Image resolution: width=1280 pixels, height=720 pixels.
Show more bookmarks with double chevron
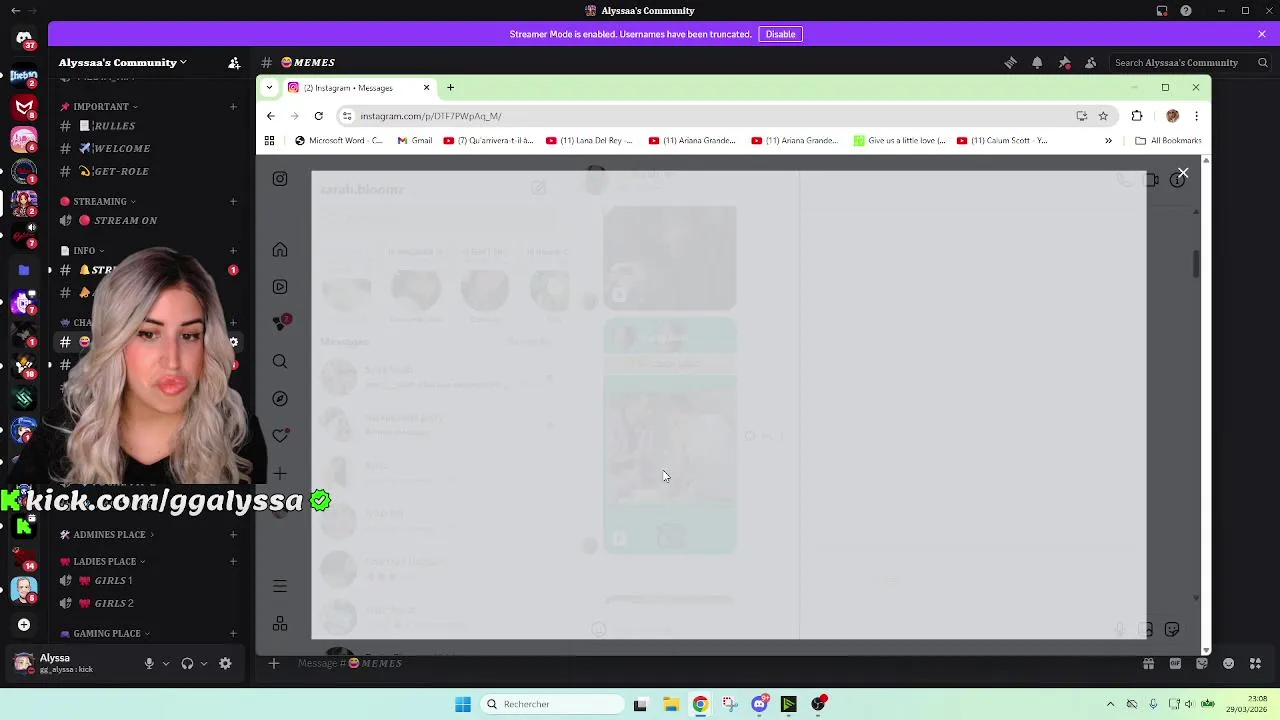click(1108, 141)
